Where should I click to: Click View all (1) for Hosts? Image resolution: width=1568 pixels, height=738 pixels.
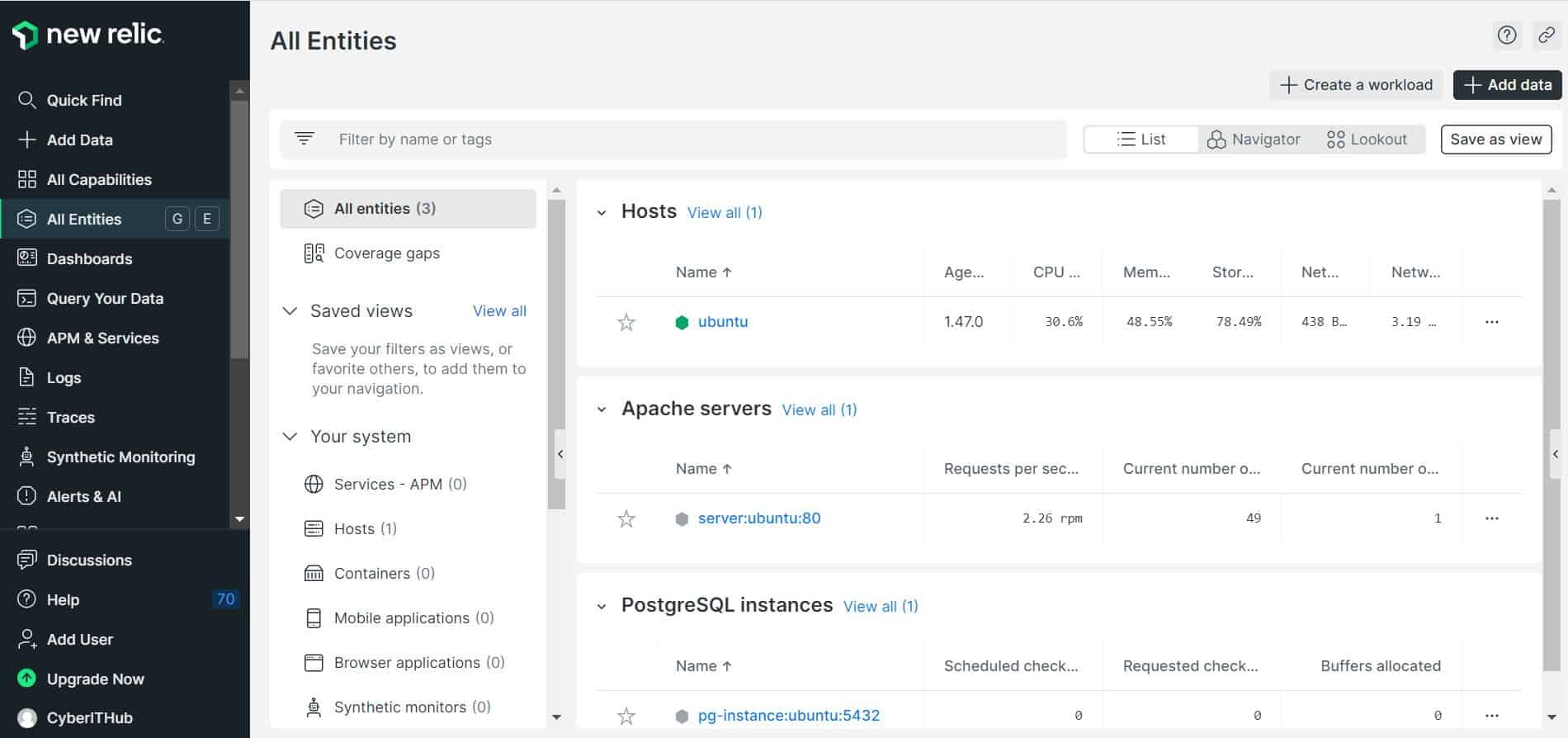tap(725, 213)
